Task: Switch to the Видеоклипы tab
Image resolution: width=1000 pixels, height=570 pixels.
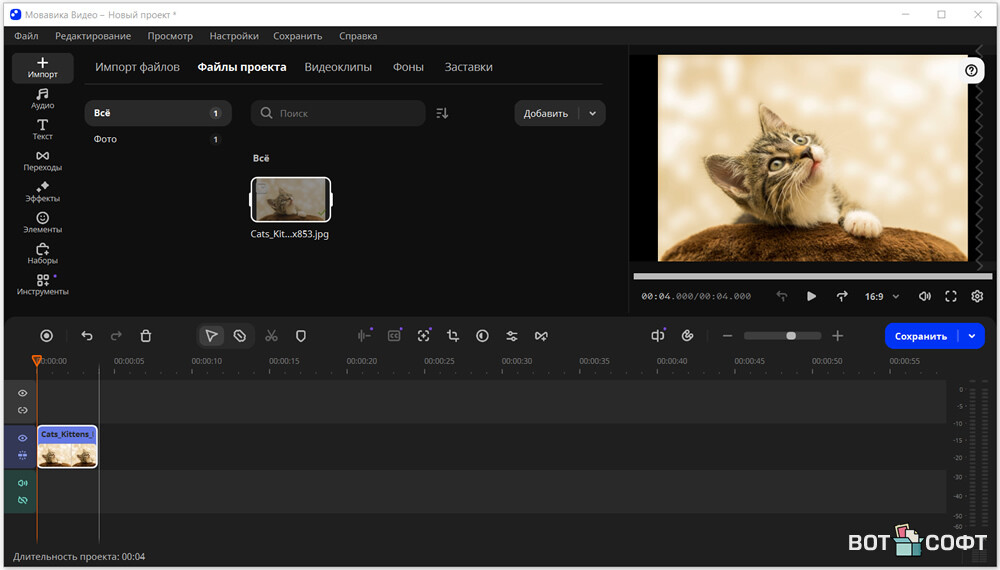Action: coord(338,67)
